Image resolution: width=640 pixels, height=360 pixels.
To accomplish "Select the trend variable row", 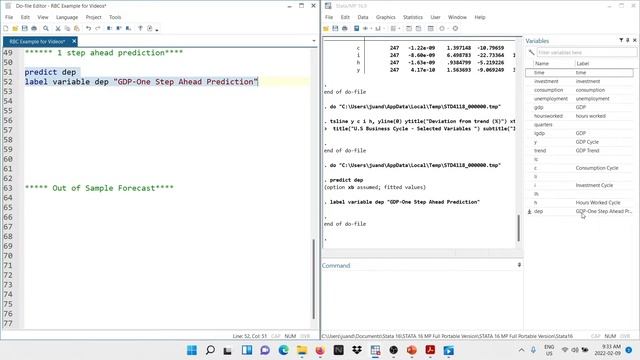I will (580, 151).
